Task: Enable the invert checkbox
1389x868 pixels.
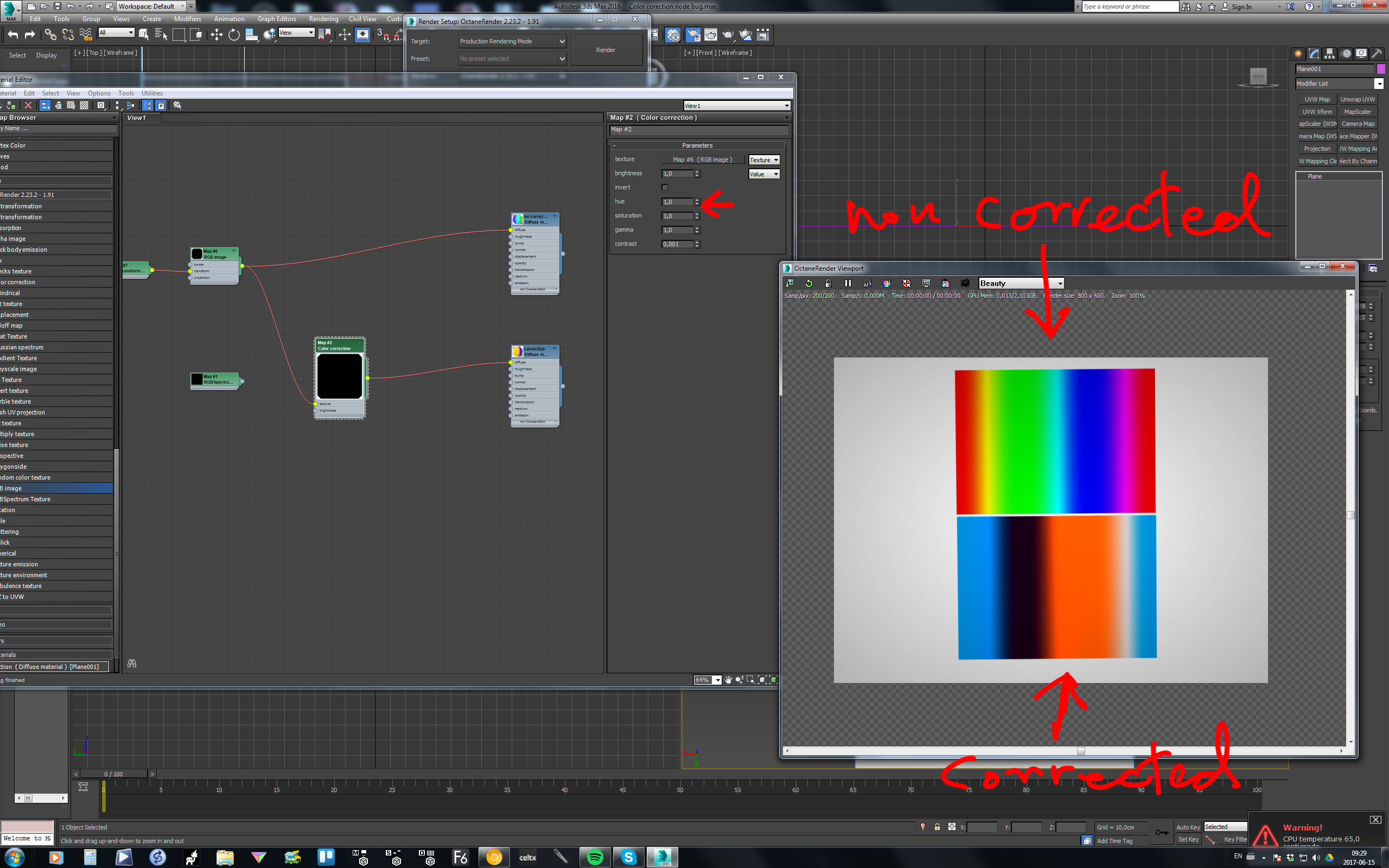Action: (x=665, y=187)
